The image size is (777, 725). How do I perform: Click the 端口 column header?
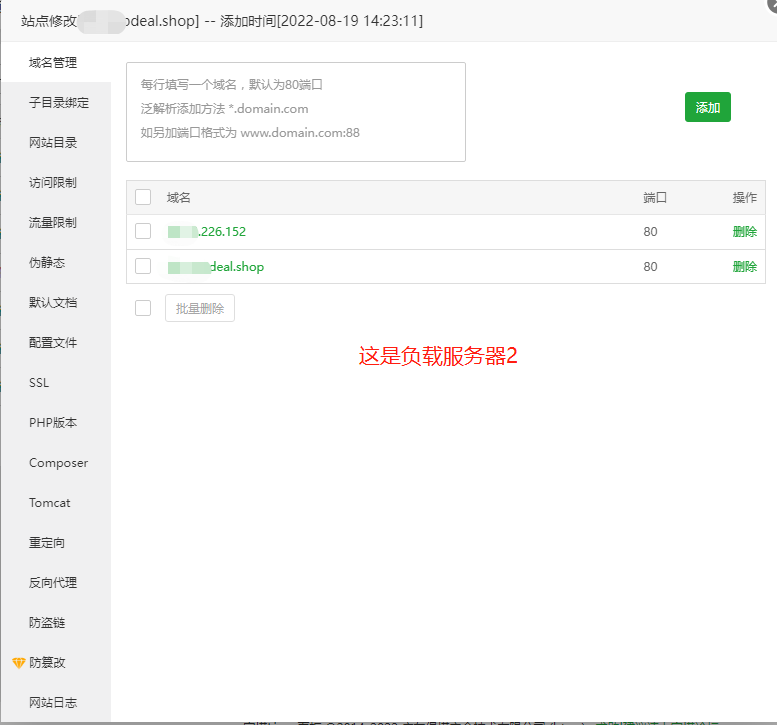[x=655, y=198]
